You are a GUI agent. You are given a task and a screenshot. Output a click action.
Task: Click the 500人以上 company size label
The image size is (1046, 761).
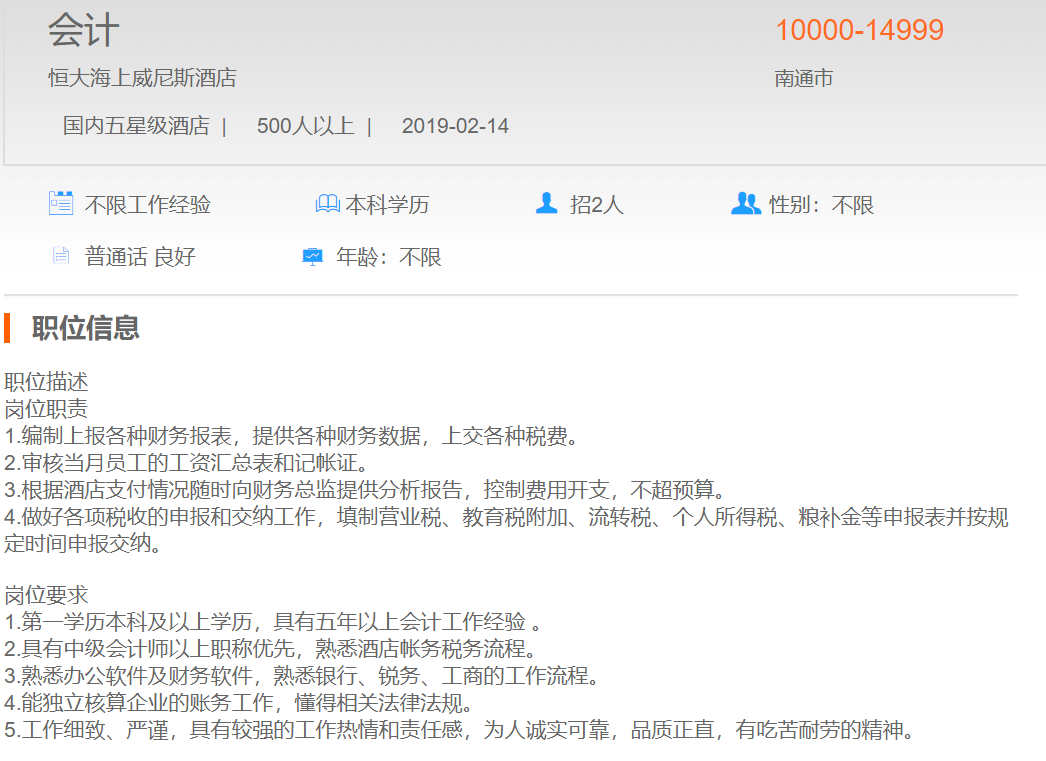point(305,126)
